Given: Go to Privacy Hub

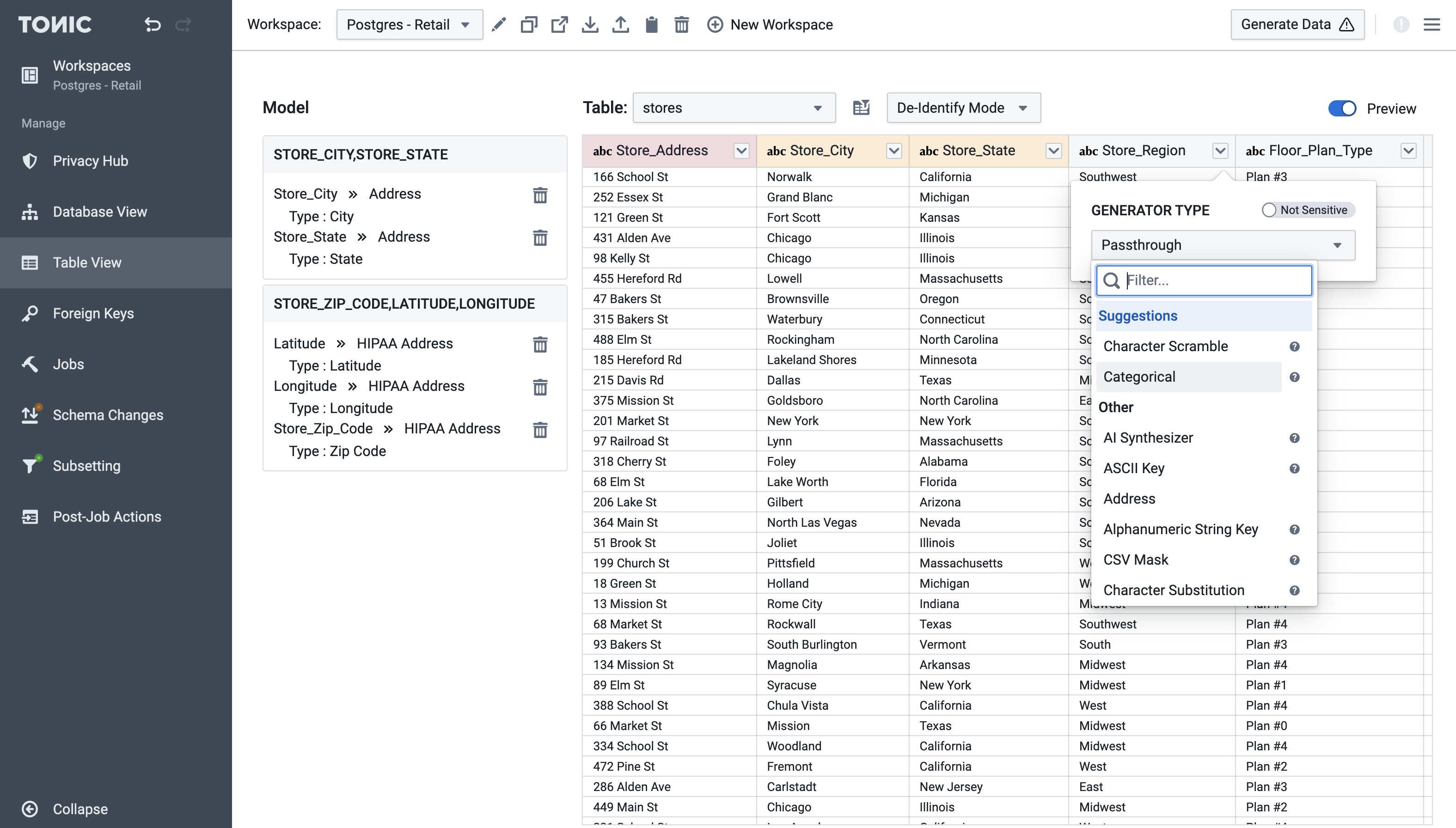Looking at the screenshot, I should tap(116, 161).
